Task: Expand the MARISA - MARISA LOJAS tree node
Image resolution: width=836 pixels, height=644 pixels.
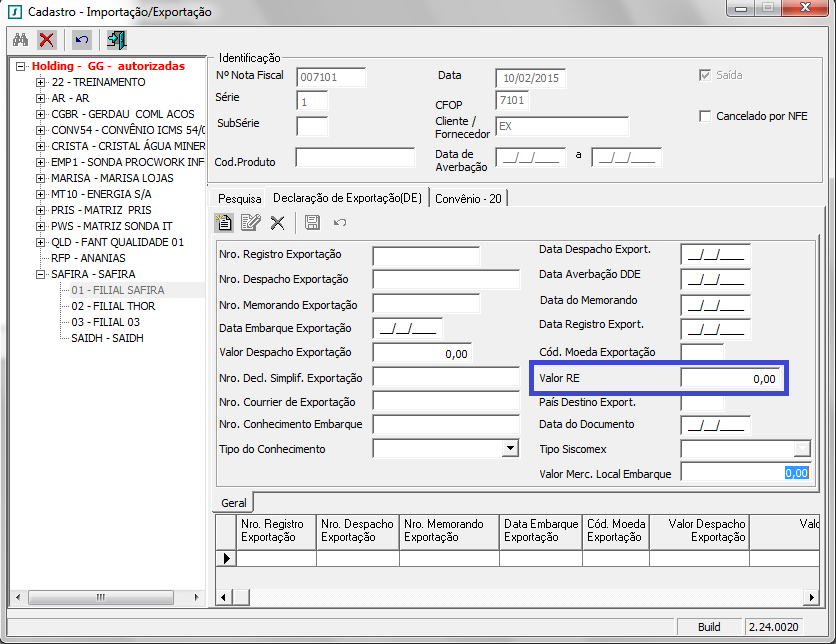Action: (x=41, y=178)
